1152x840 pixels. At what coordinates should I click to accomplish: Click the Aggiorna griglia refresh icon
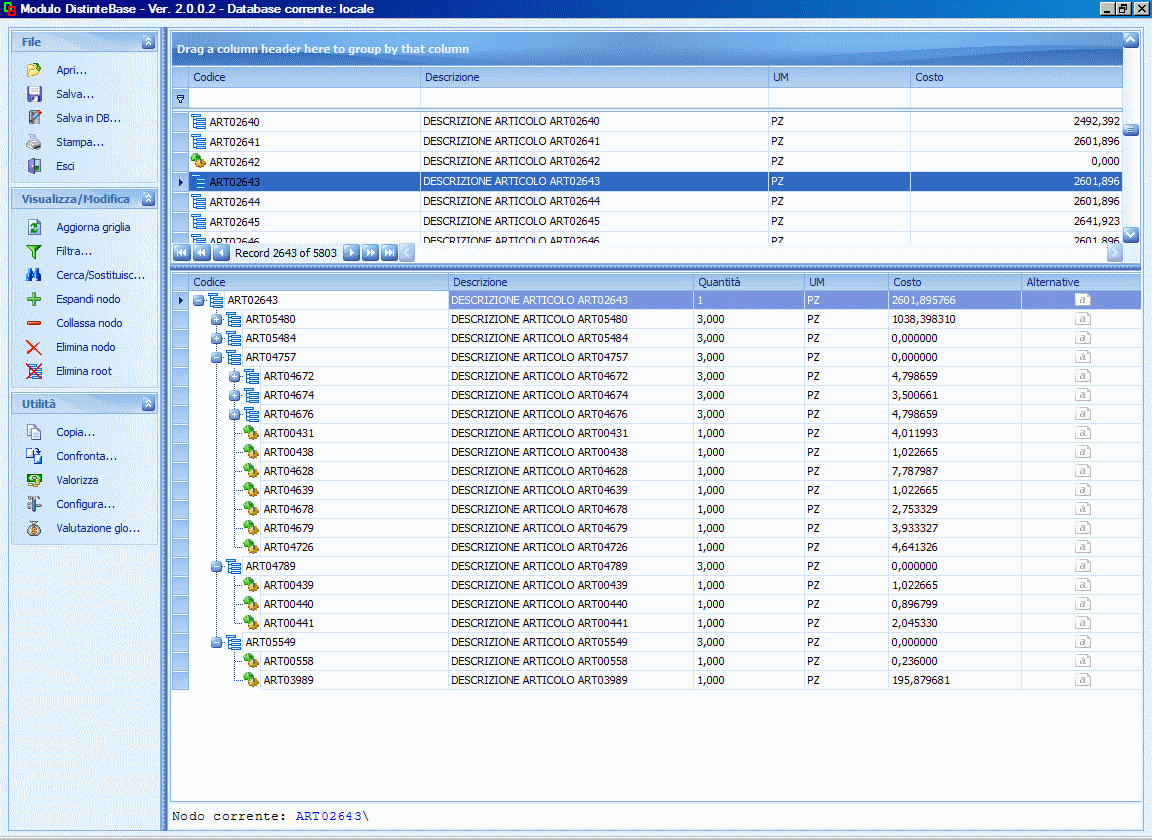pyautogui.click(x=34, y=227)
